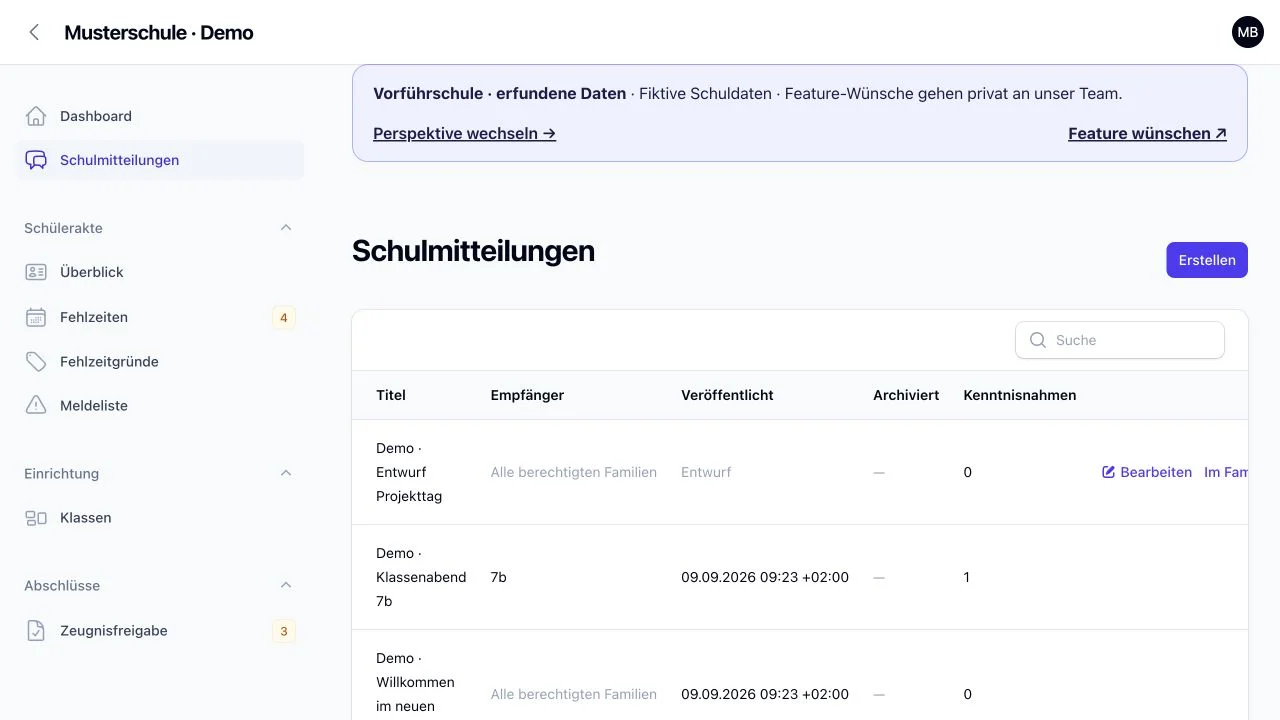
Task: Click the Veröffentlicht column header
Action: [x=727, y=395]
